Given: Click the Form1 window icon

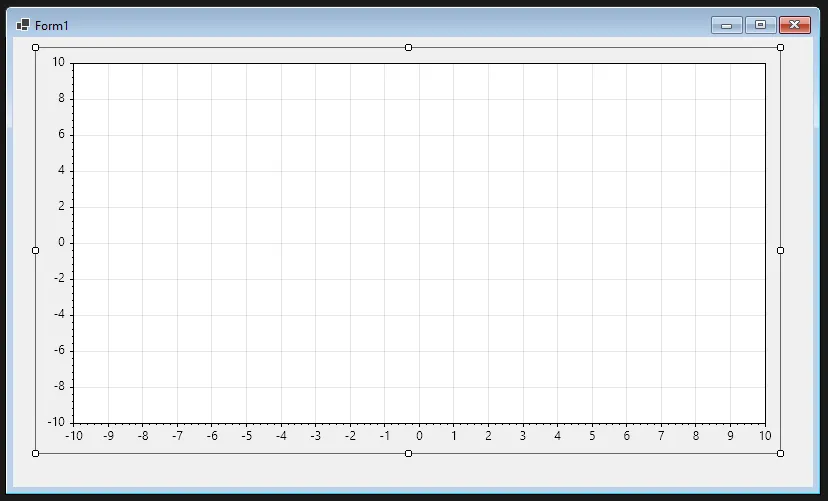Looking at the screenshot, I should click(23, 25).
